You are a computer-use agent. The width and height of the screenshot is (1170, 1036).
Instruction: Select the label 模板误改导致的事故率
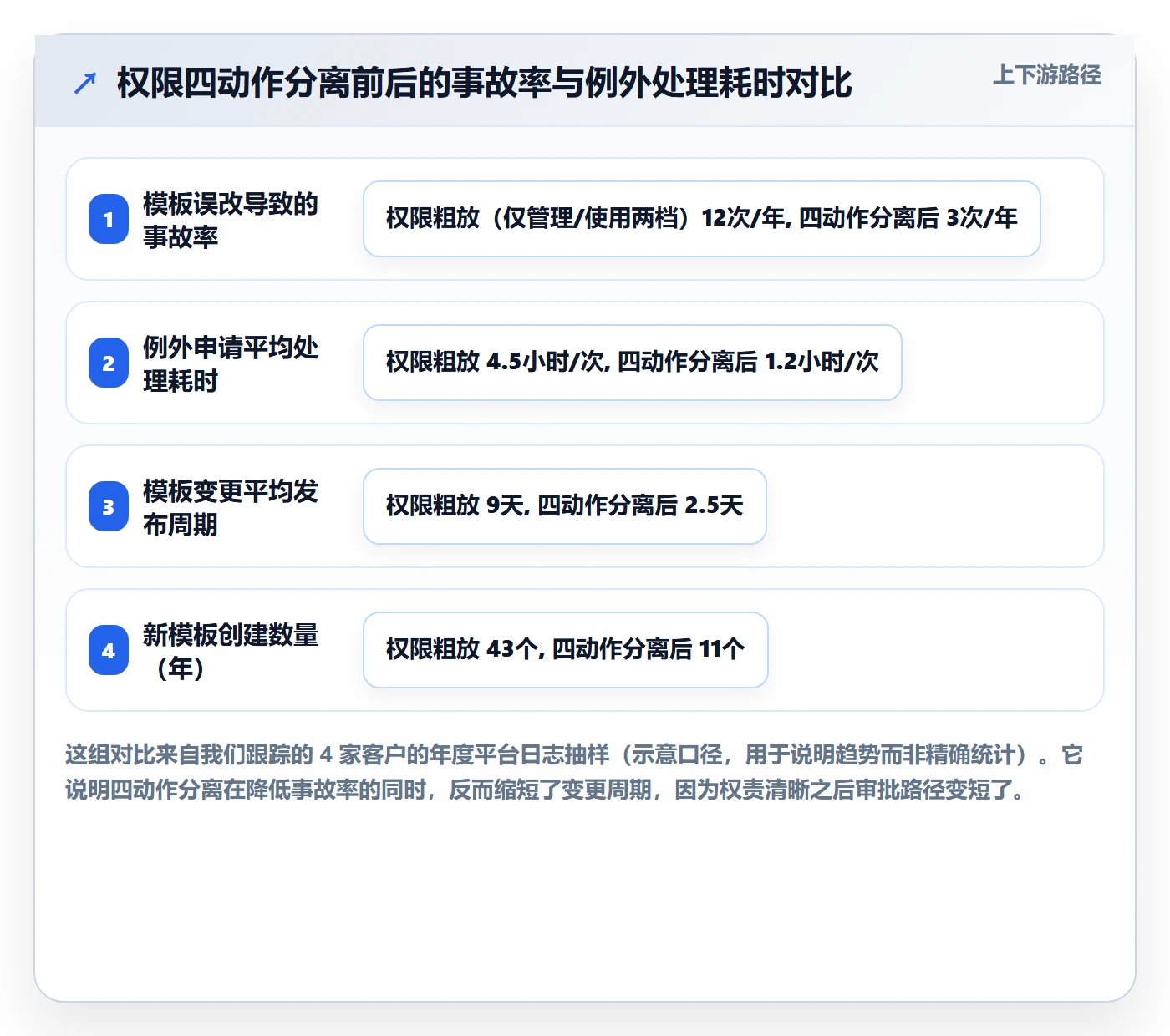pos(231,220)
